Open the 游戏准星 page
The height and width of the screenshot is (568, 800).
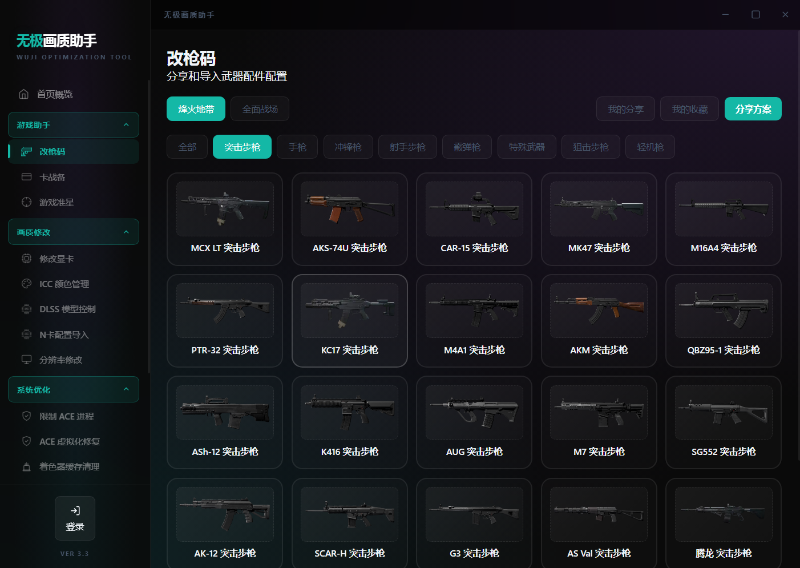click(x=73, y=202)
